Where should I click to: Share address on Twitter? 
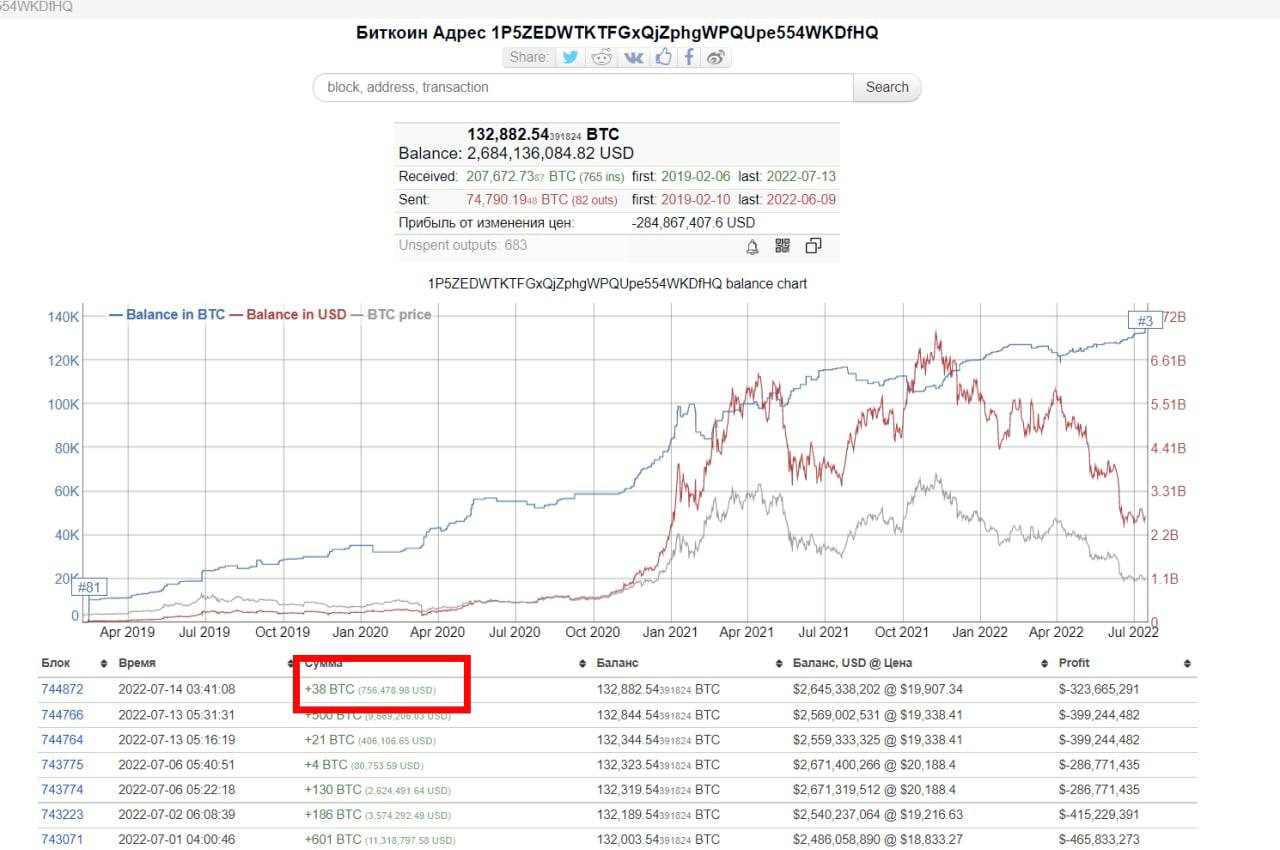570,57
